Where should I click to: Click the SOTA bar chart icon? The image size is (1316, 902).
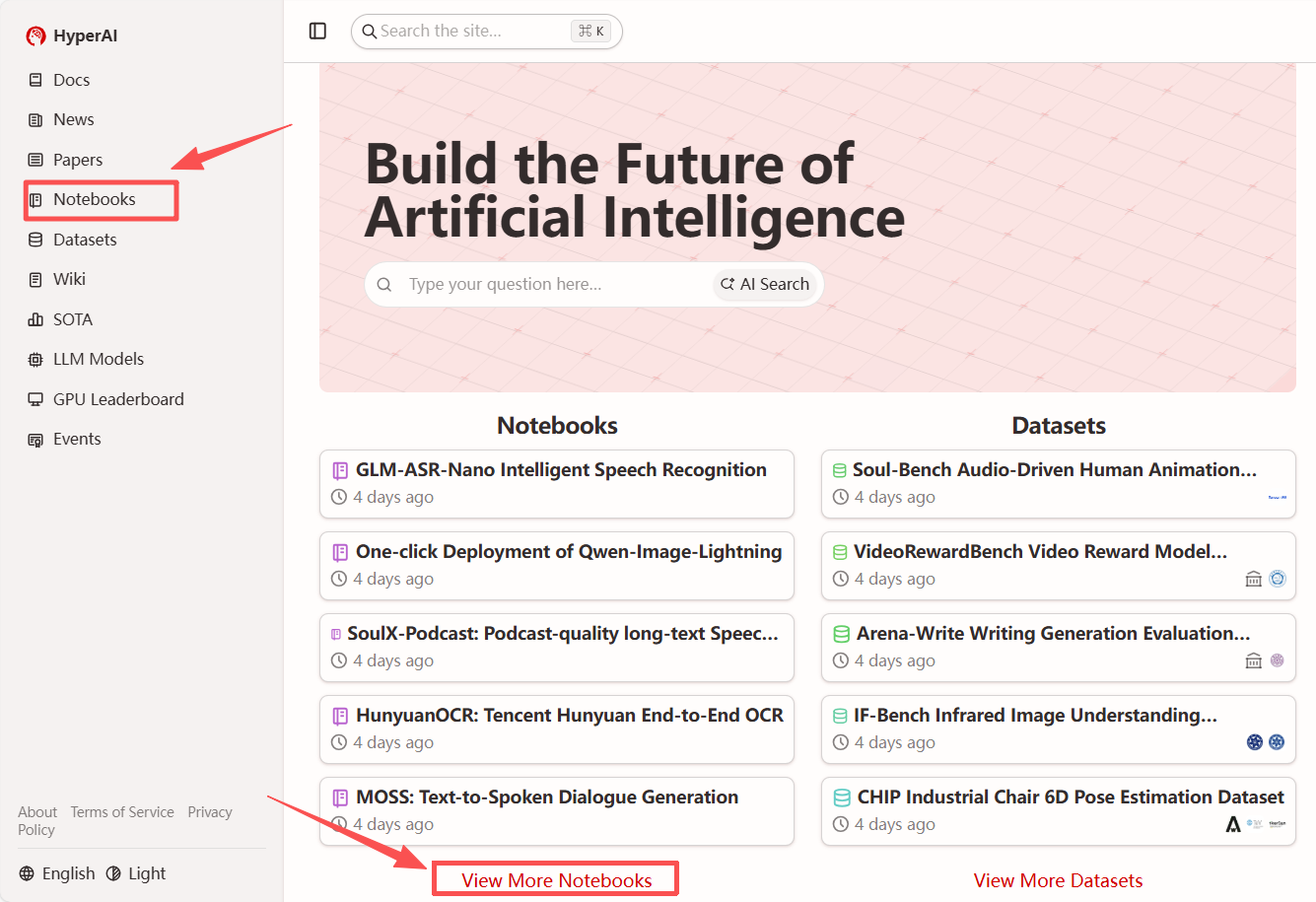pos(35,319)
